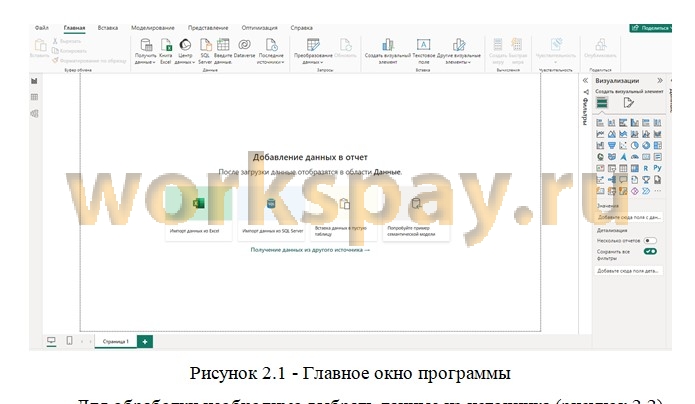Open the Report view in left sidebar
This screenshot has height=404, width=695.
click(x=34, y=80)
